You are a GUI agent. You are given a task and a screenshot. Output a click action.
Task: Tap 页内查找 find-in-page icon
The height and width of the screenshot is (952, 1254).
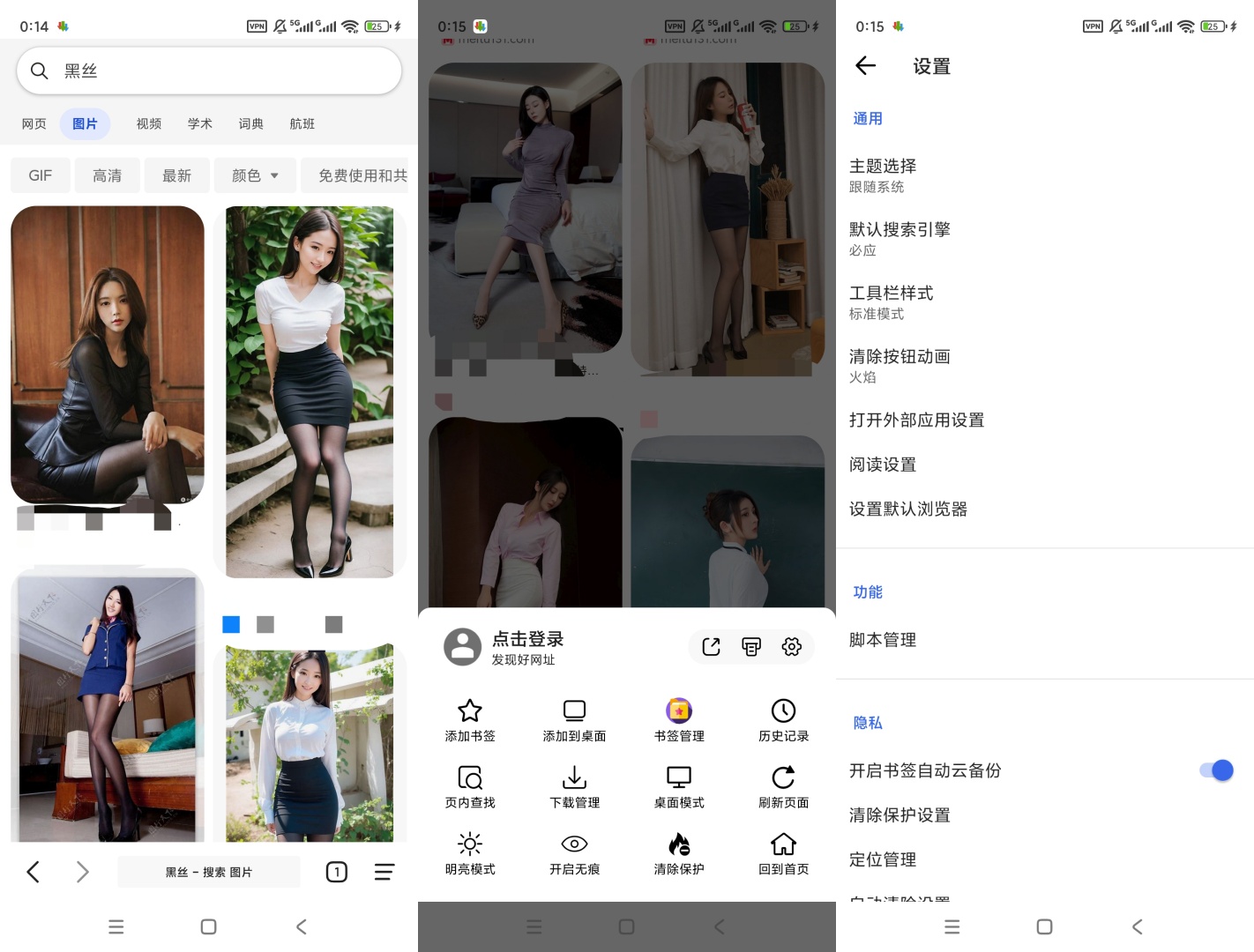[x=470, y=777]
